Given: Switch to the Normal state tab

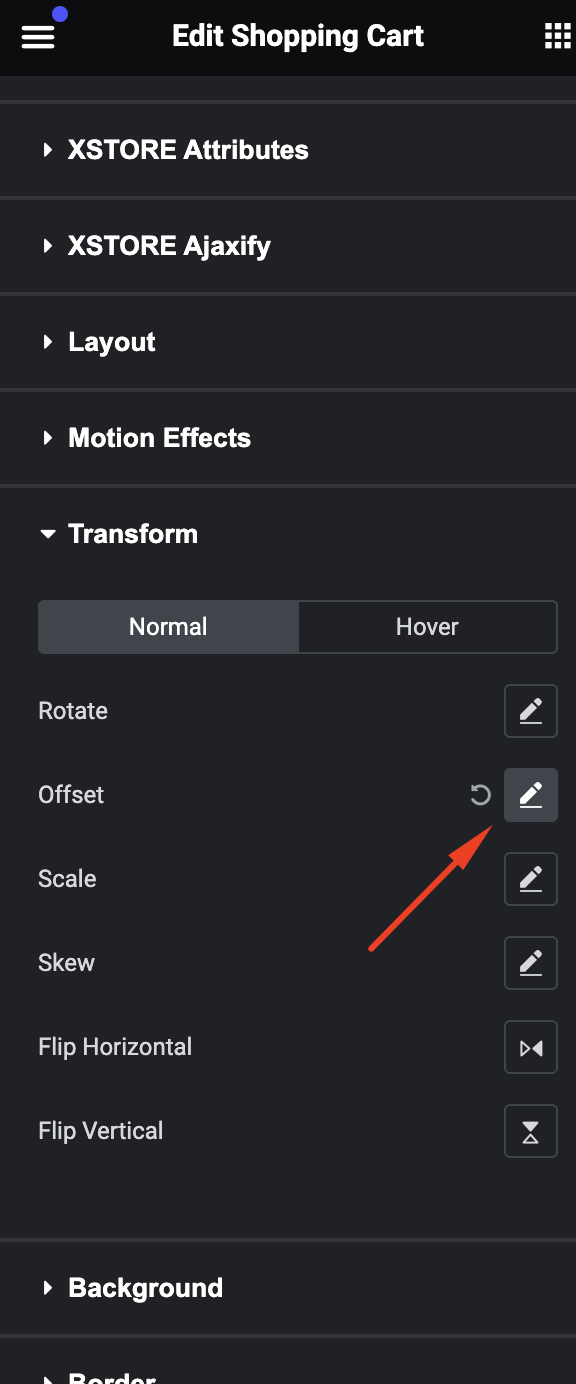Looking at the screenshot, I should (x=168, y=627).
